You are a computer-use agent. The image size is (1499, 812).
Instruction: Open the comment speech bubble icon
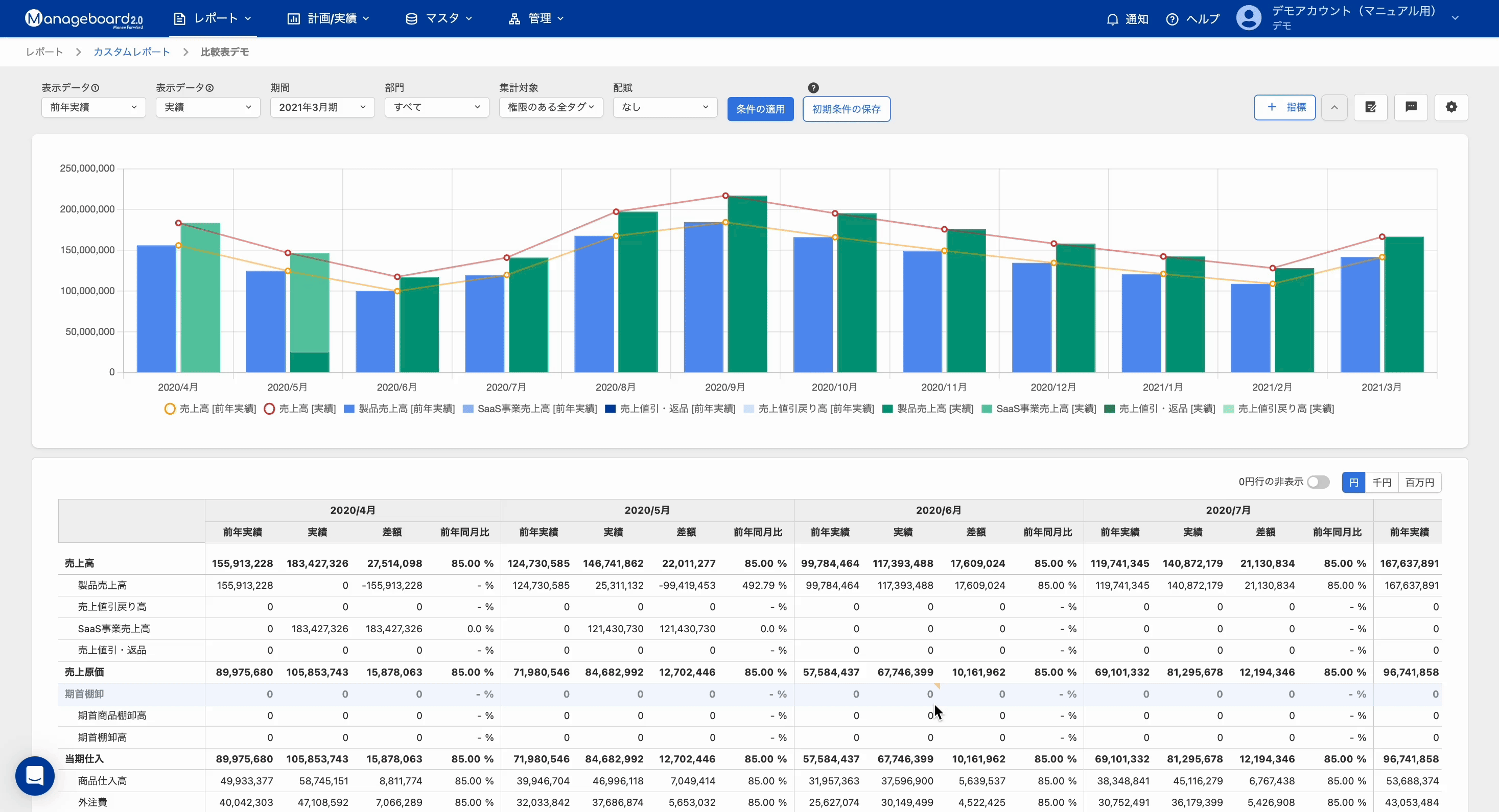[1411, 107]
